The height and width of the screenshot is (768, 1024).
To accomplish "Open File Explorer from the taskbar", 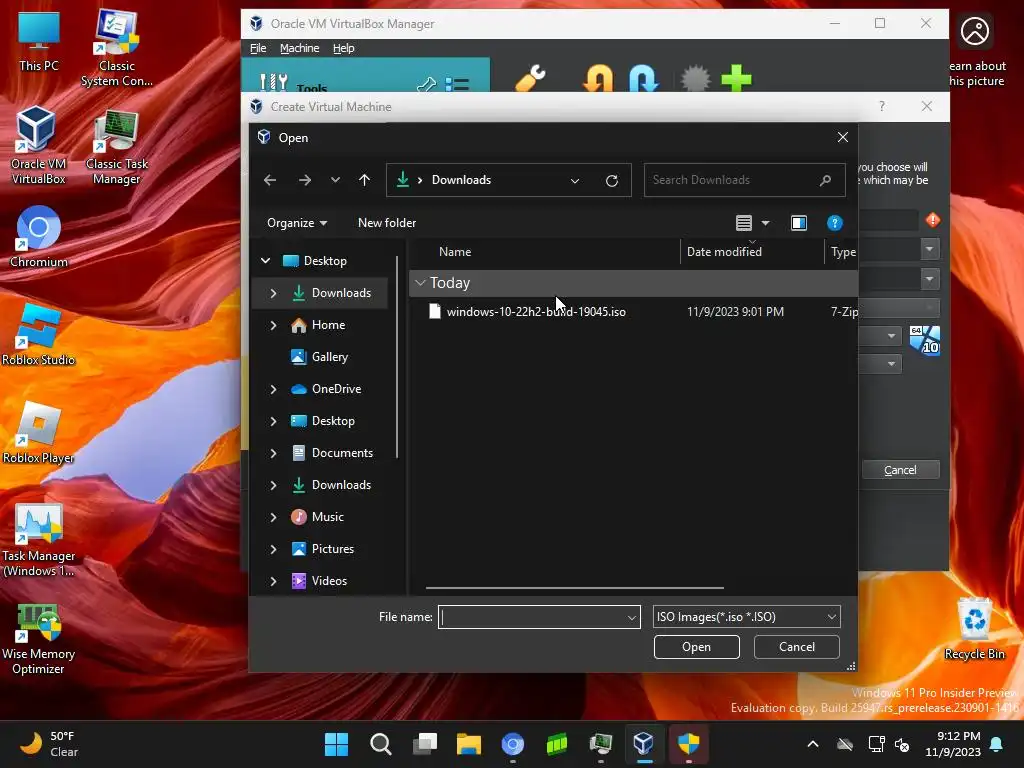I will pyautogui.click(x=469, y=744).
